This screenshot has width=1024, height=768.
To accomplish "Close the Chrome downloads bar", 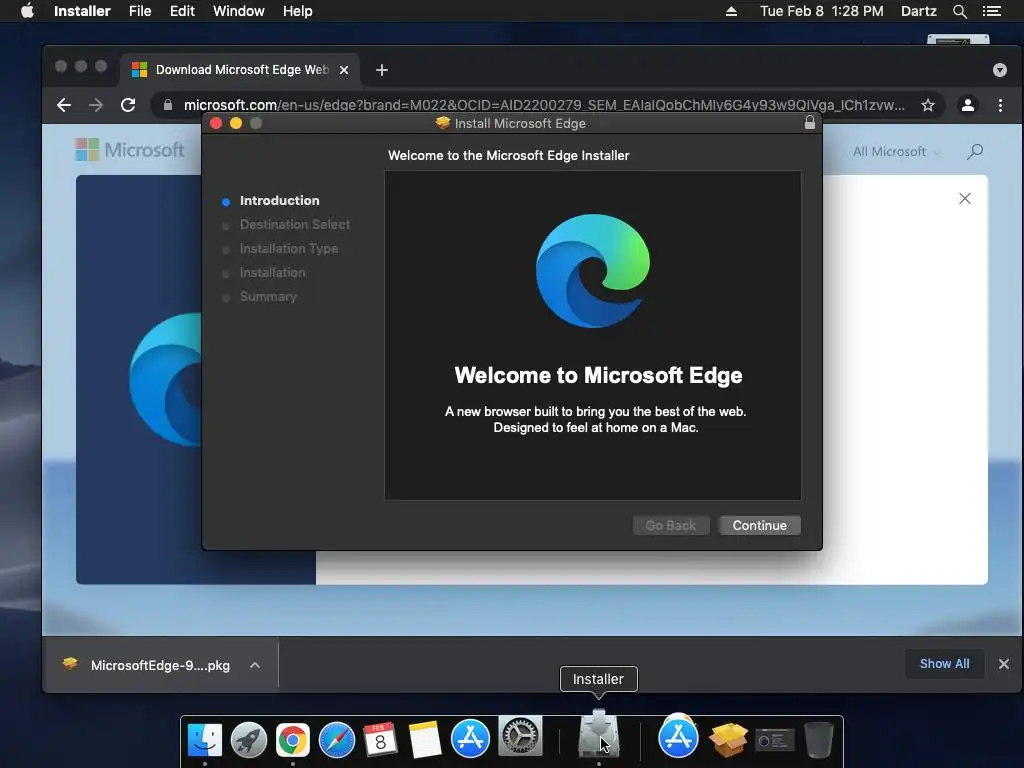I will tap(1004, 664).
